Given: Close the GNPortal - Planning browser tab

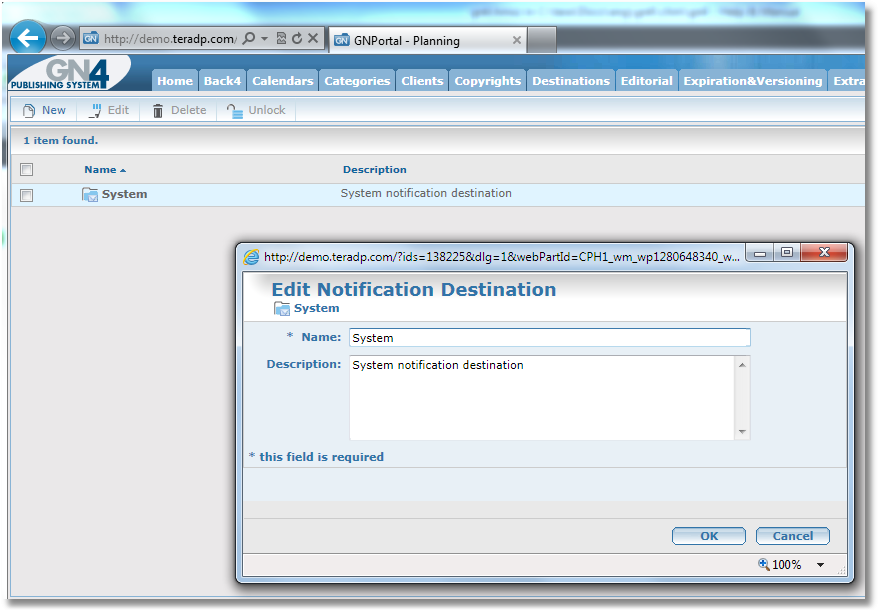Looking at the screenshot, I should pos(517,40).
